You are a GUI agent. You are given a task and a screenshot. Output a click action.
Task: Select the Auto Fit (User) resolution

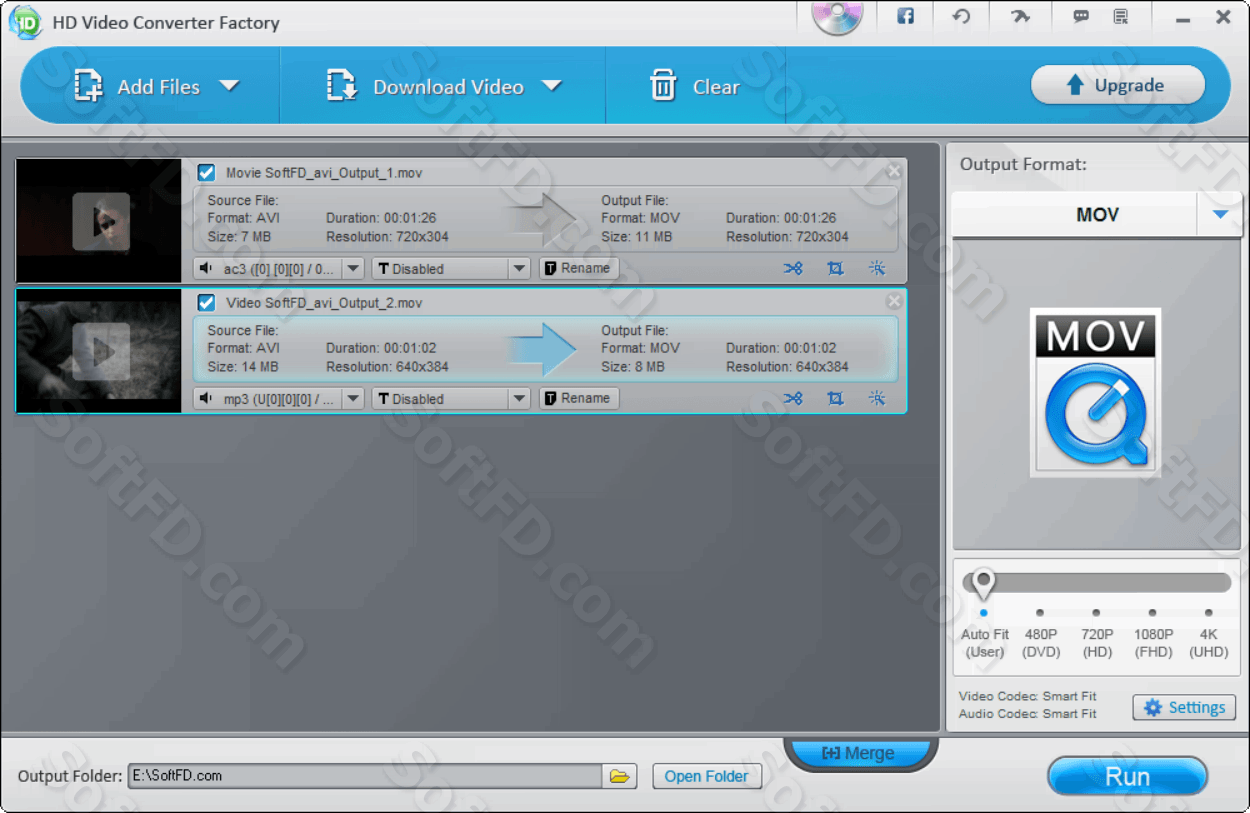(x=985, y=642)
